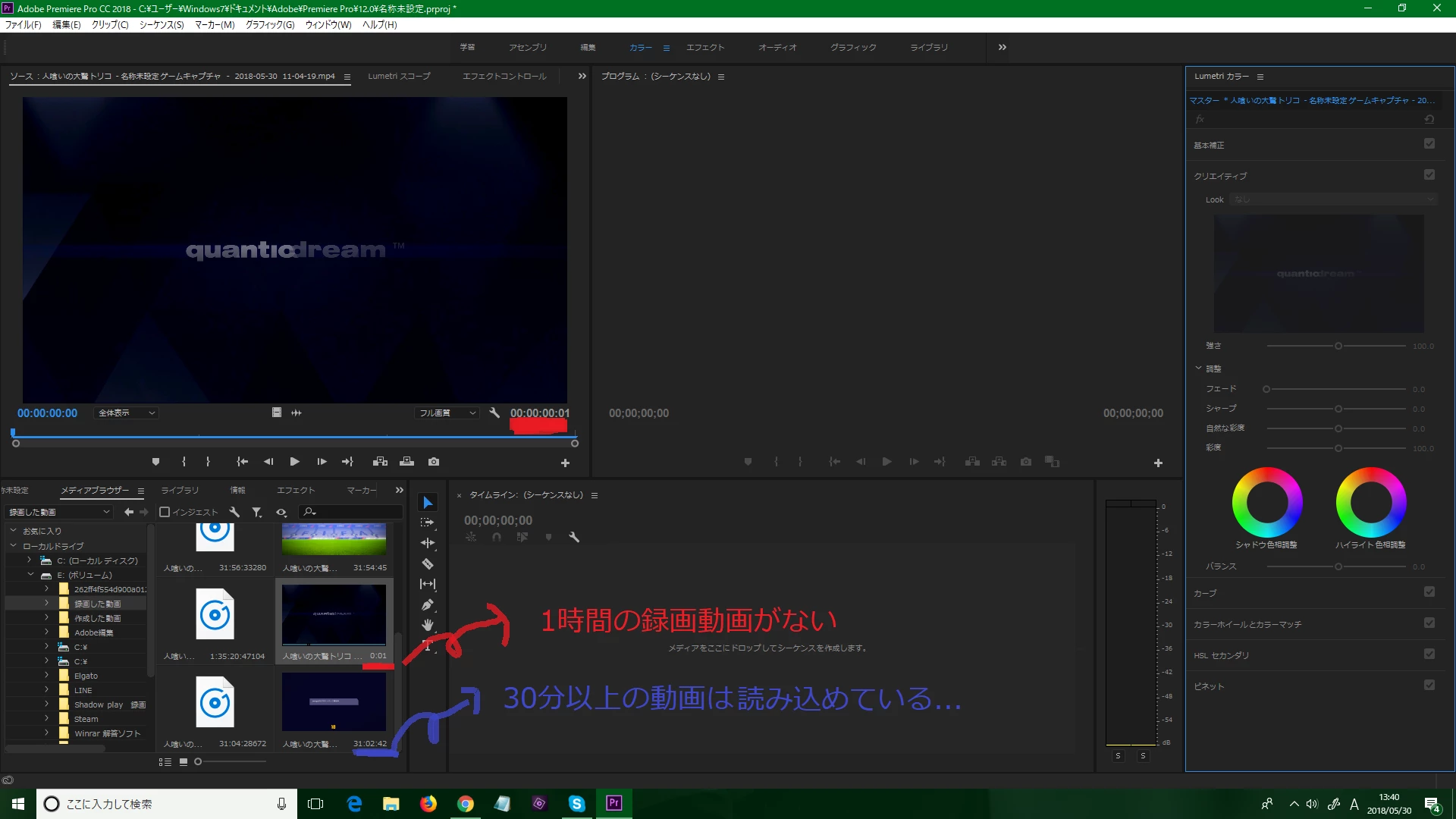Select the Hand tool
This screenshot has height=819, width=1456.
click(428, 625)
